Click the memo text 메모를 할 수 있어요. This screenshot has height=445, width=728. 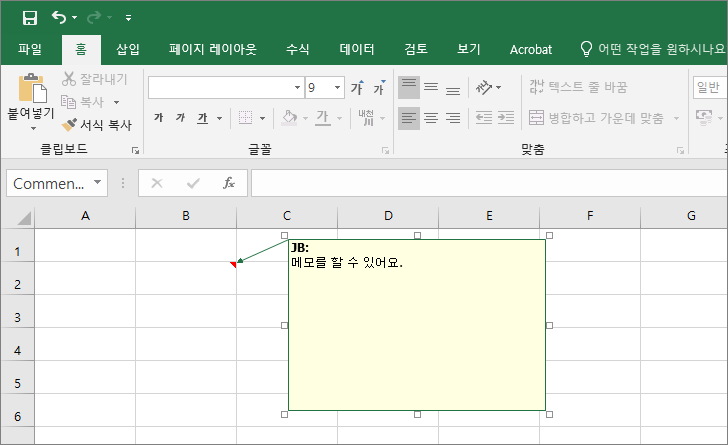coord(347,262)
